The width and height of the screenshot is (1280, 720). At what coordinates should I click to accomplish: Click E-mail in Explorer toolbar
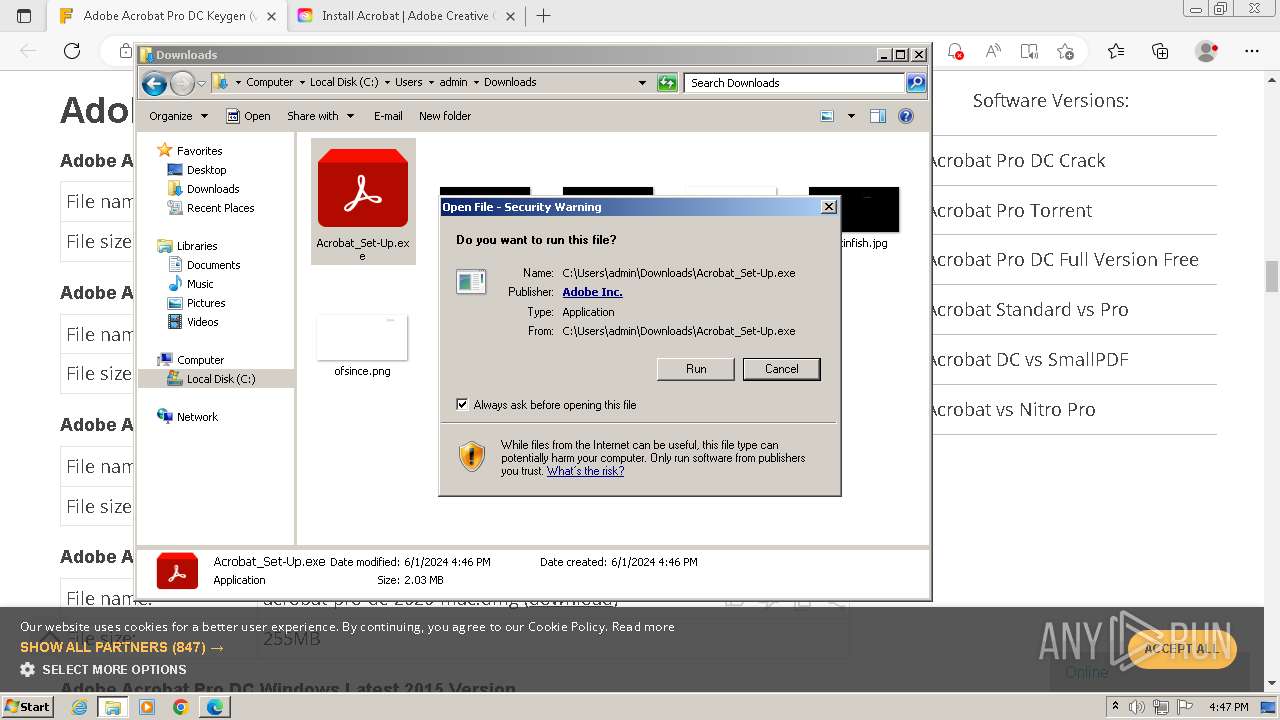point(388,116)
